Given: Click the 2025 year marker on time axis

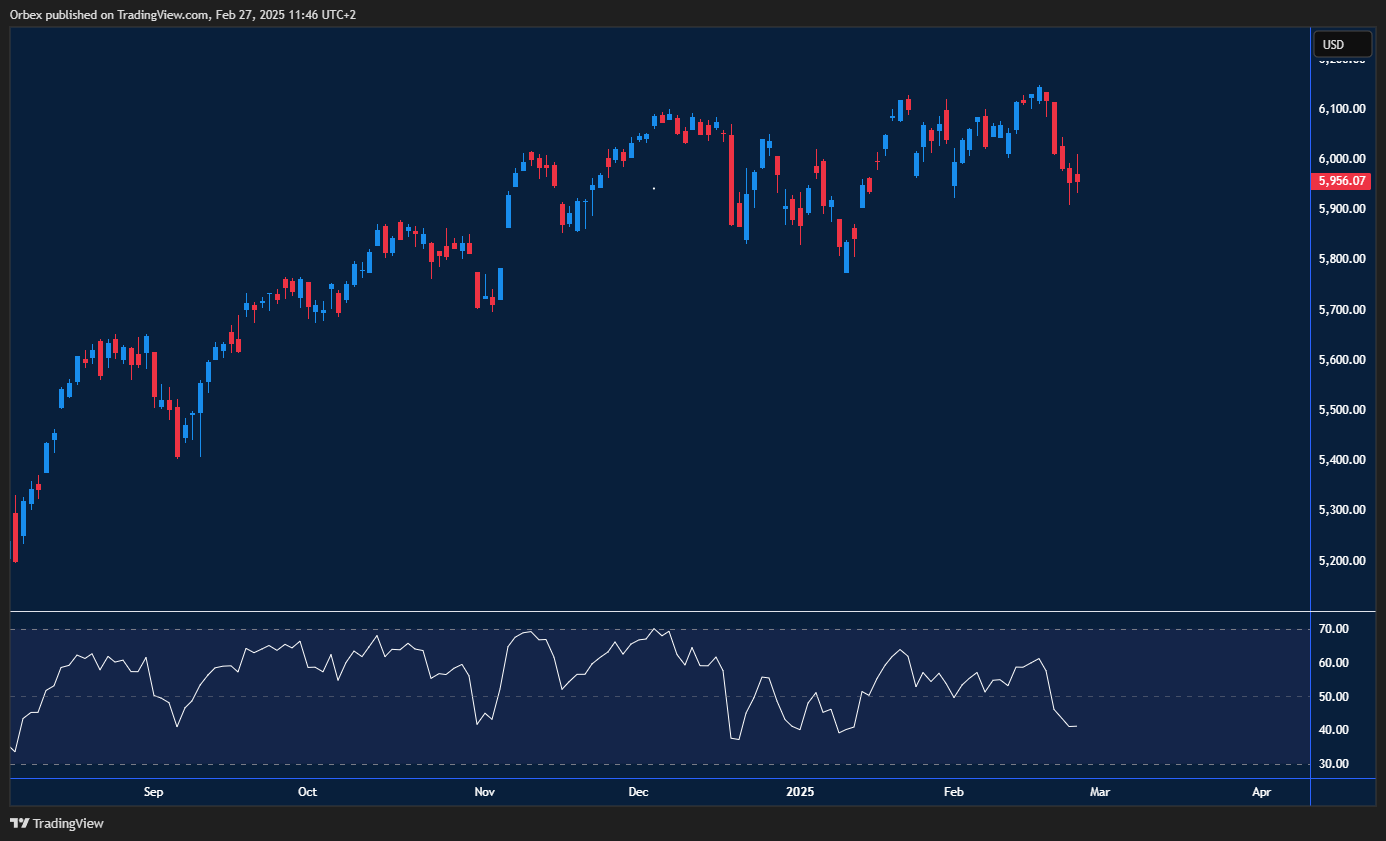Looking at the screenshot, I should [800, 792].
